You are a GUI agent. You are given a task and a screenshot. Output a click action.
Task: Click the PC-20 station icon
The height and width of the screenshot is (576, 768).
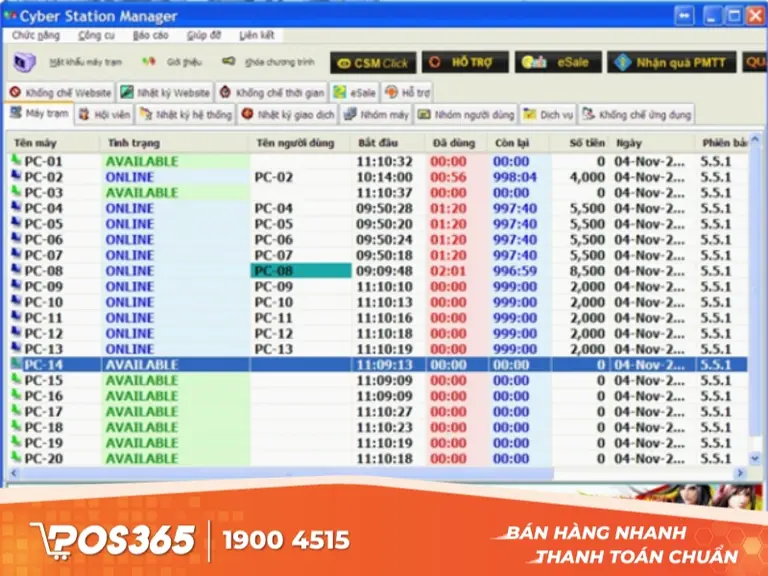[x=16, y=458]
